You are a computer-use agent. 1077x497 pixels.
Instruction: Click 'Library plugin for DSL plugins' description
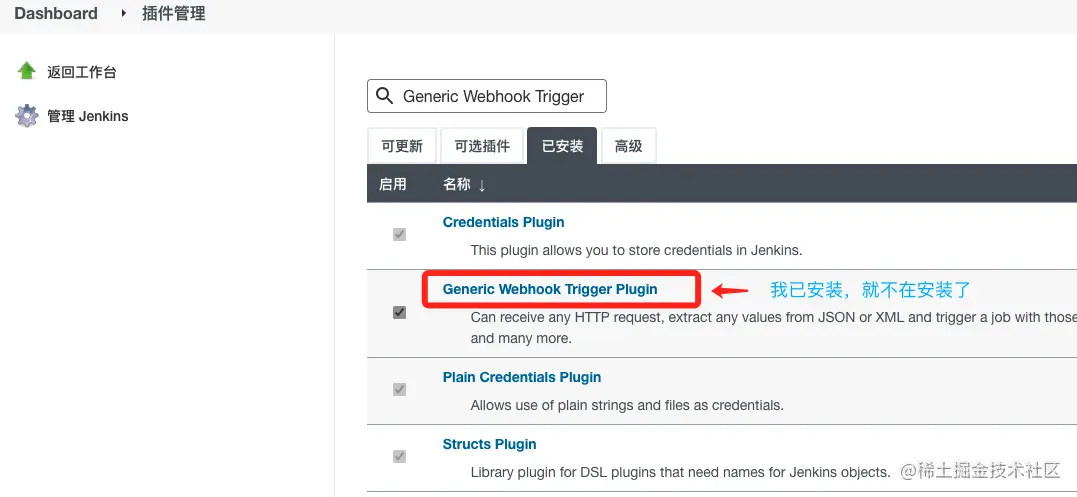(680, 472)
